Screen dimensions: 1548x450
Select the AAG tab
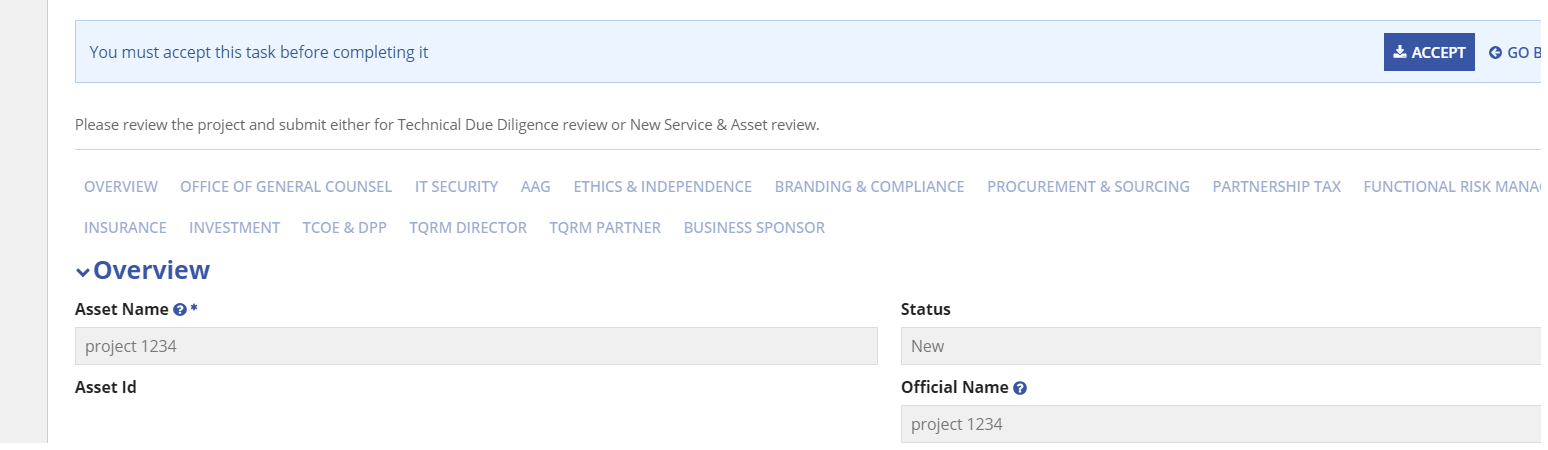click(x=535, y=187)
